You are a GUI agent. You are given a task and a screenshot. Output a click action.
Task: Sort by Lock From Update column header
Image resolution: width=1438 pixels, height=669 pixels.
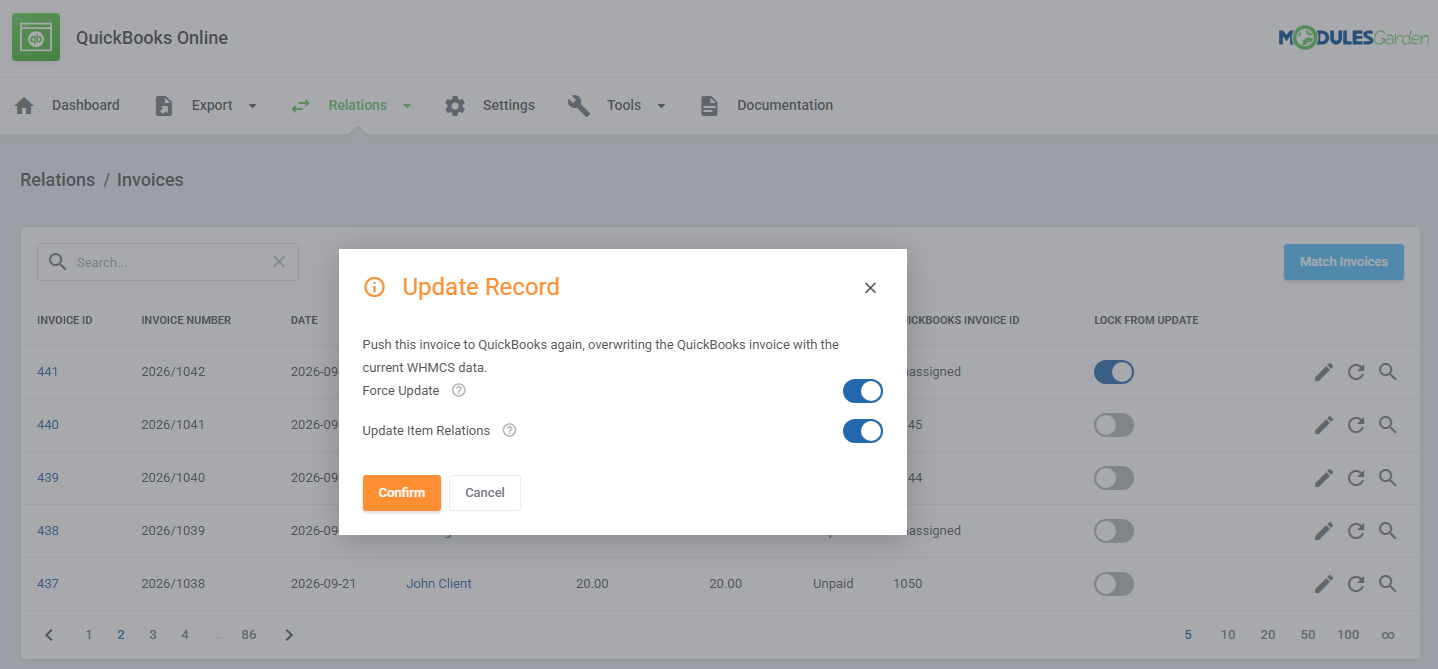(x=1146, y=321)
